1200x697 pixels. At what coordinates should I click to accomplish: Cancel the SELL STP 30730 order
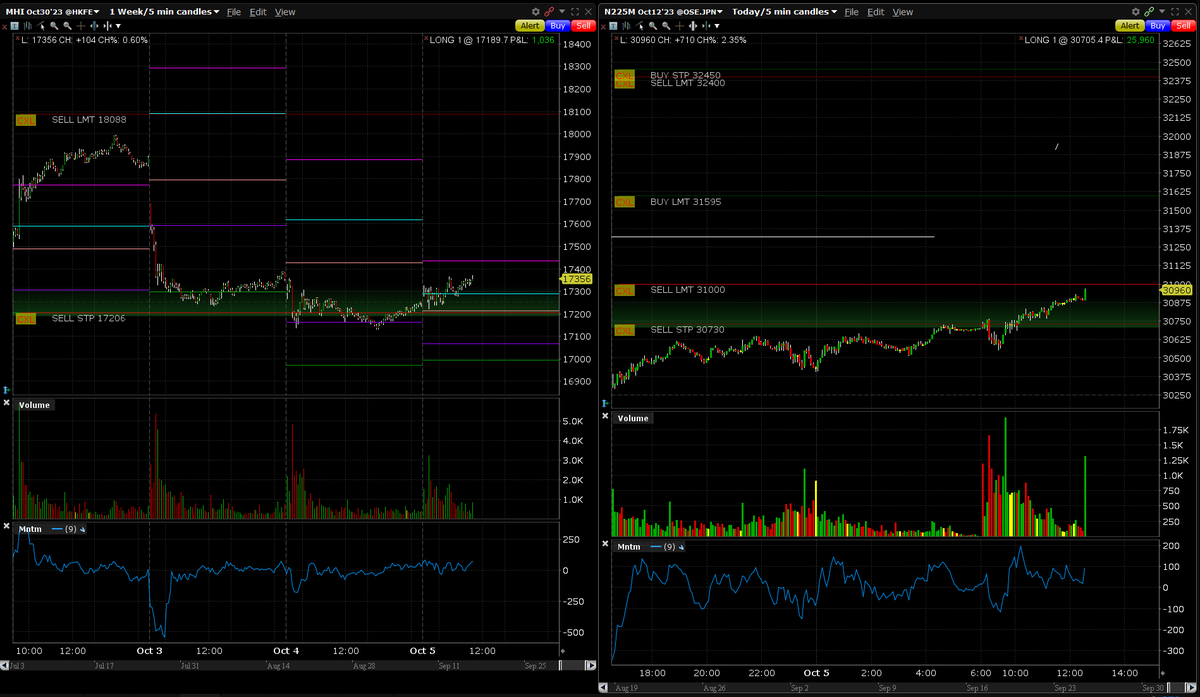(x=624, y=330)
